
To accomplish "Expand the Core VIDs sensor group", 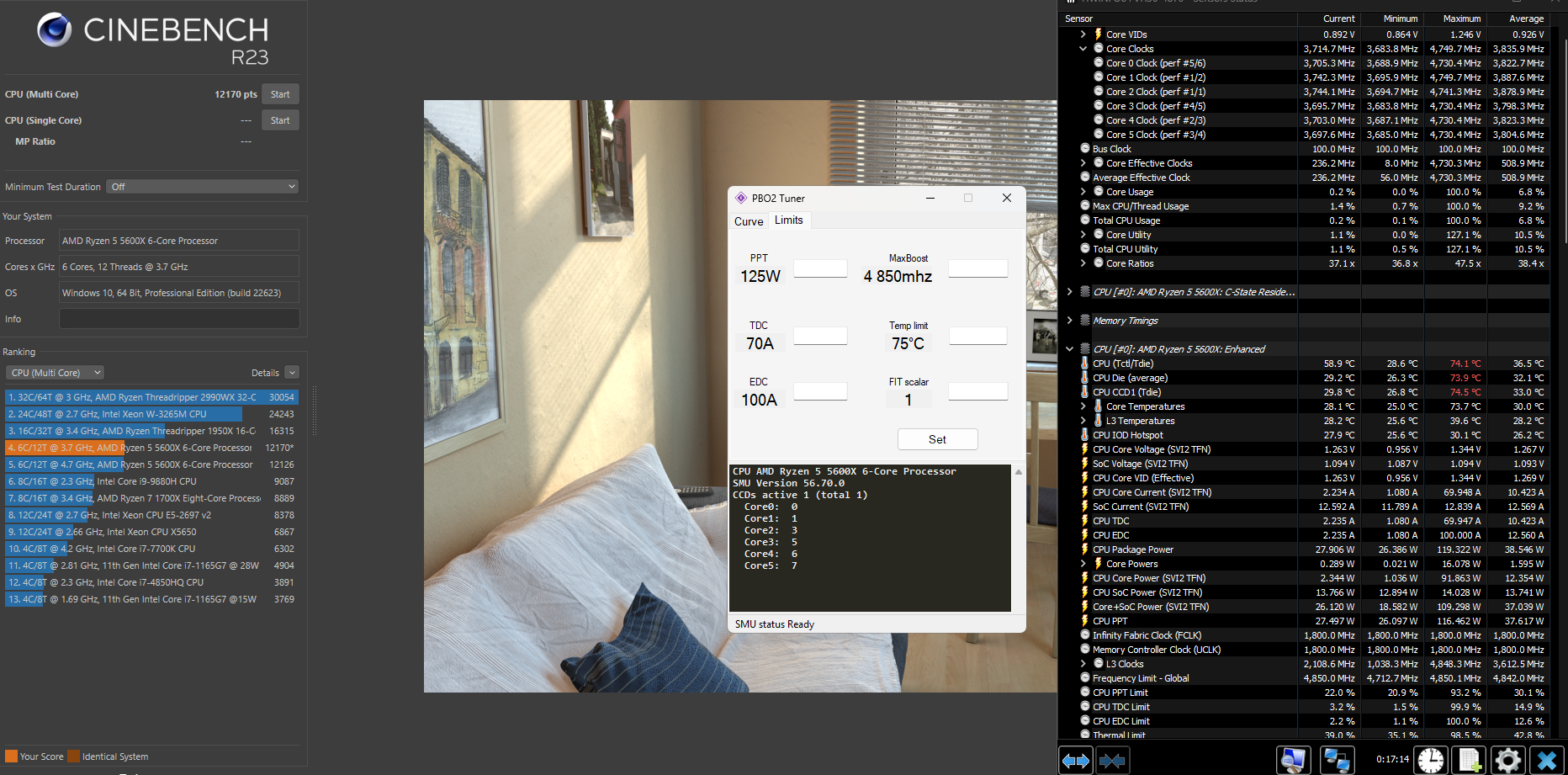I will tap(1083, 35).
